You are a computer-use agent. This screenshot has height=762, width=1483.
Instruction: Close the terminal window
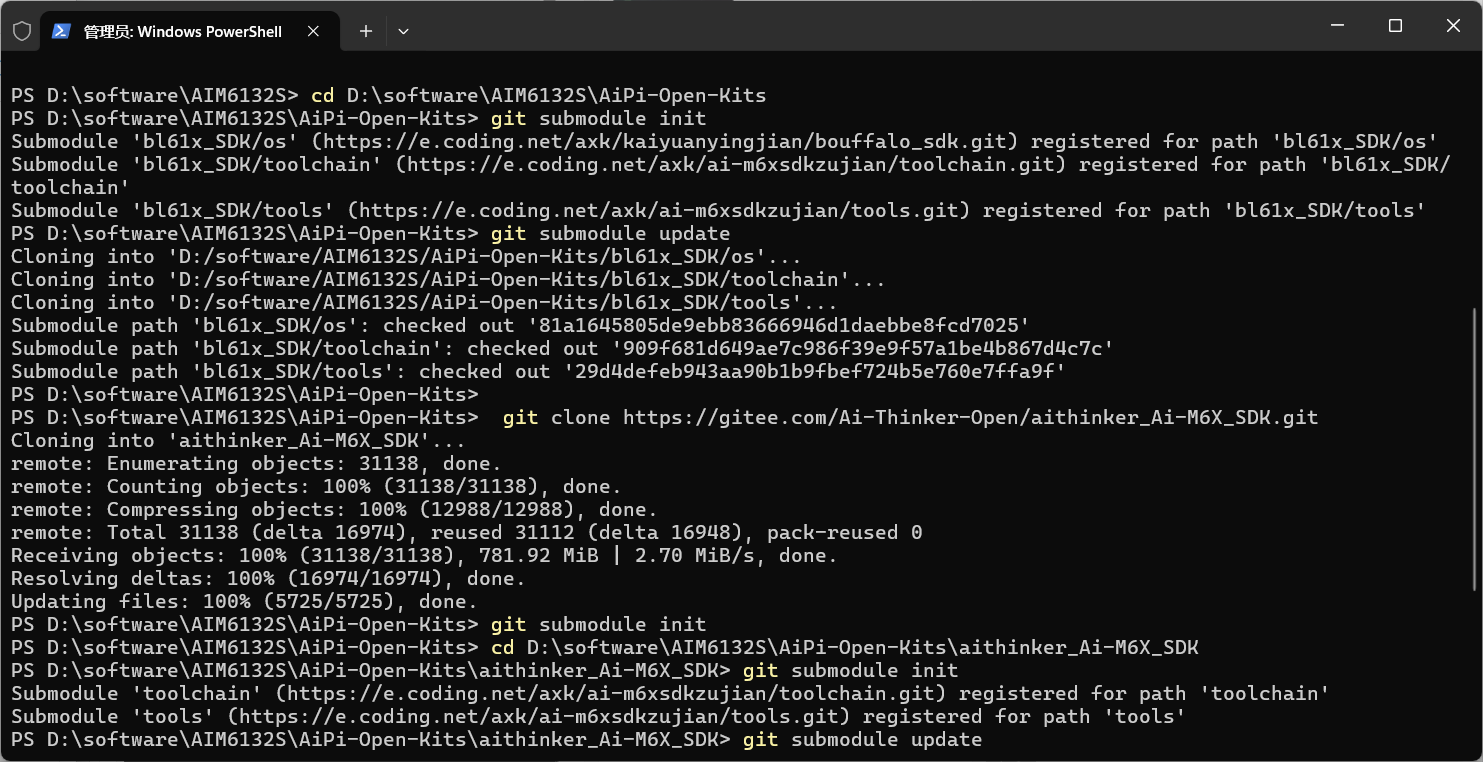(x=1454, y=26)
